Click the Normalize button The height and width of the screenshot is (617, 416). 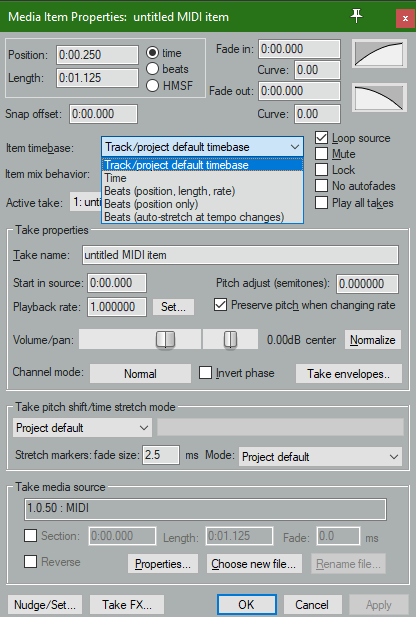[373, 340]
